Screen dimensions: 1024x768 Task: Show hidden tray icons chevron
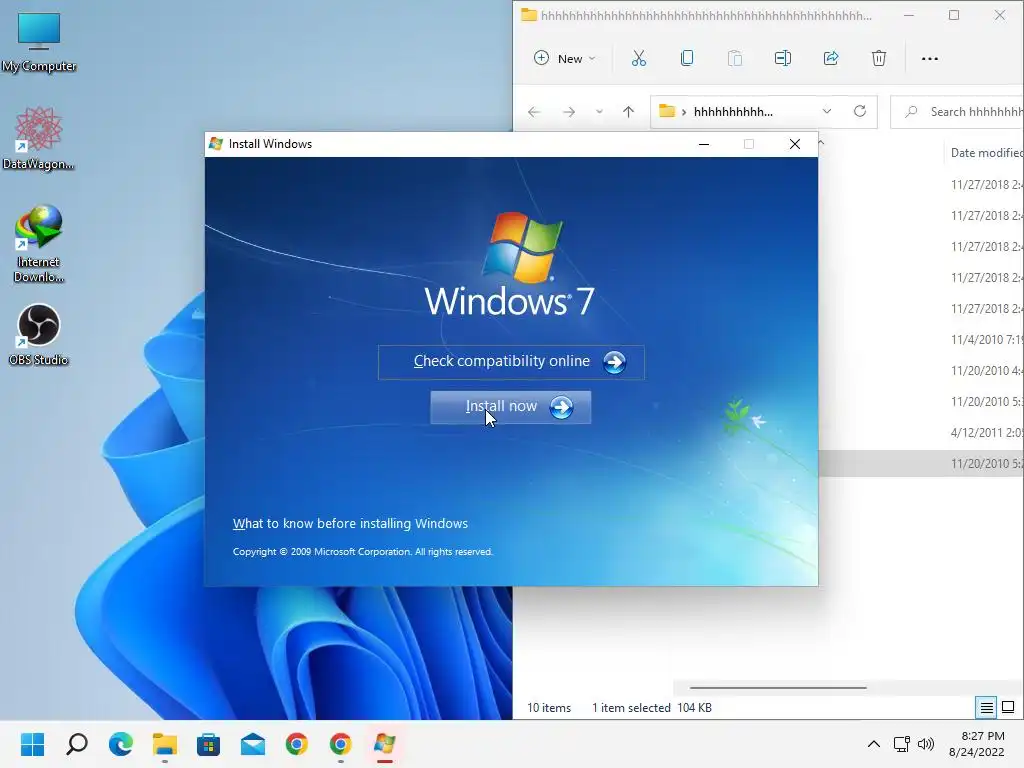pos(873,744)
